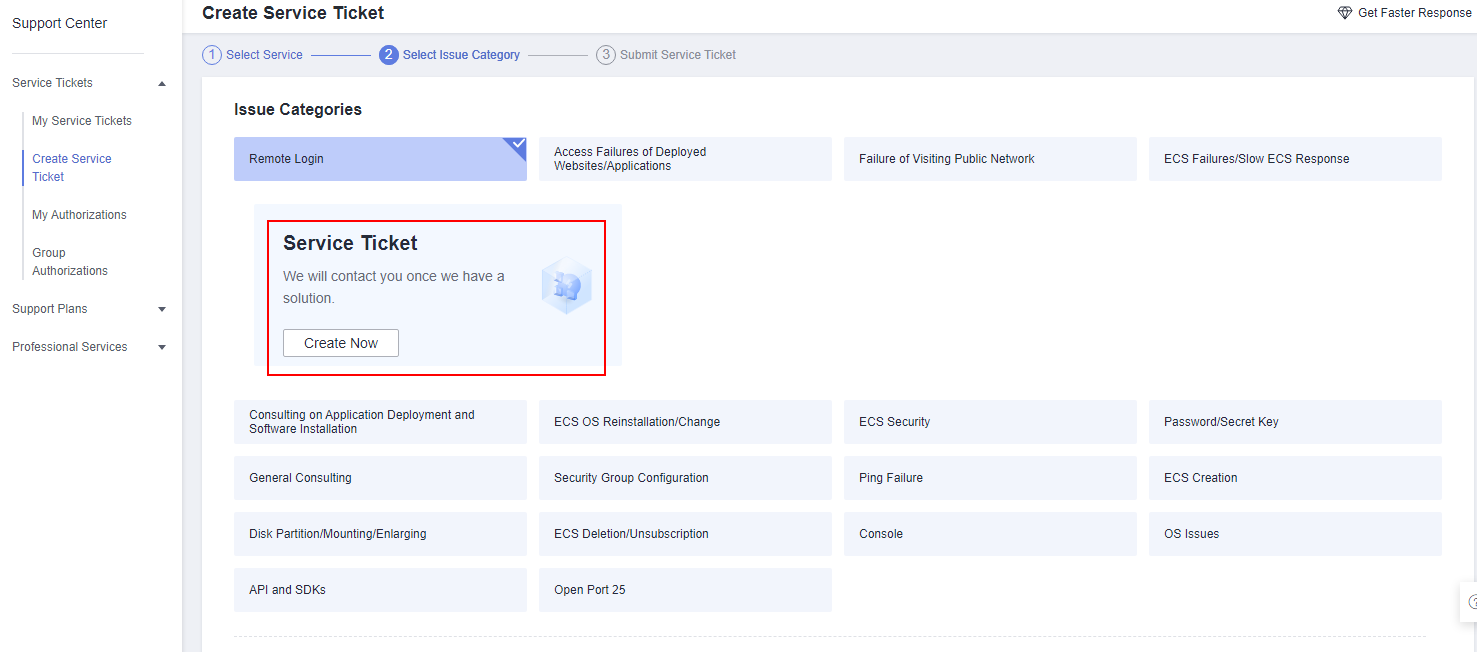
Task: Collapse the Service Tickets sidebar section
Action: (162, 84)
